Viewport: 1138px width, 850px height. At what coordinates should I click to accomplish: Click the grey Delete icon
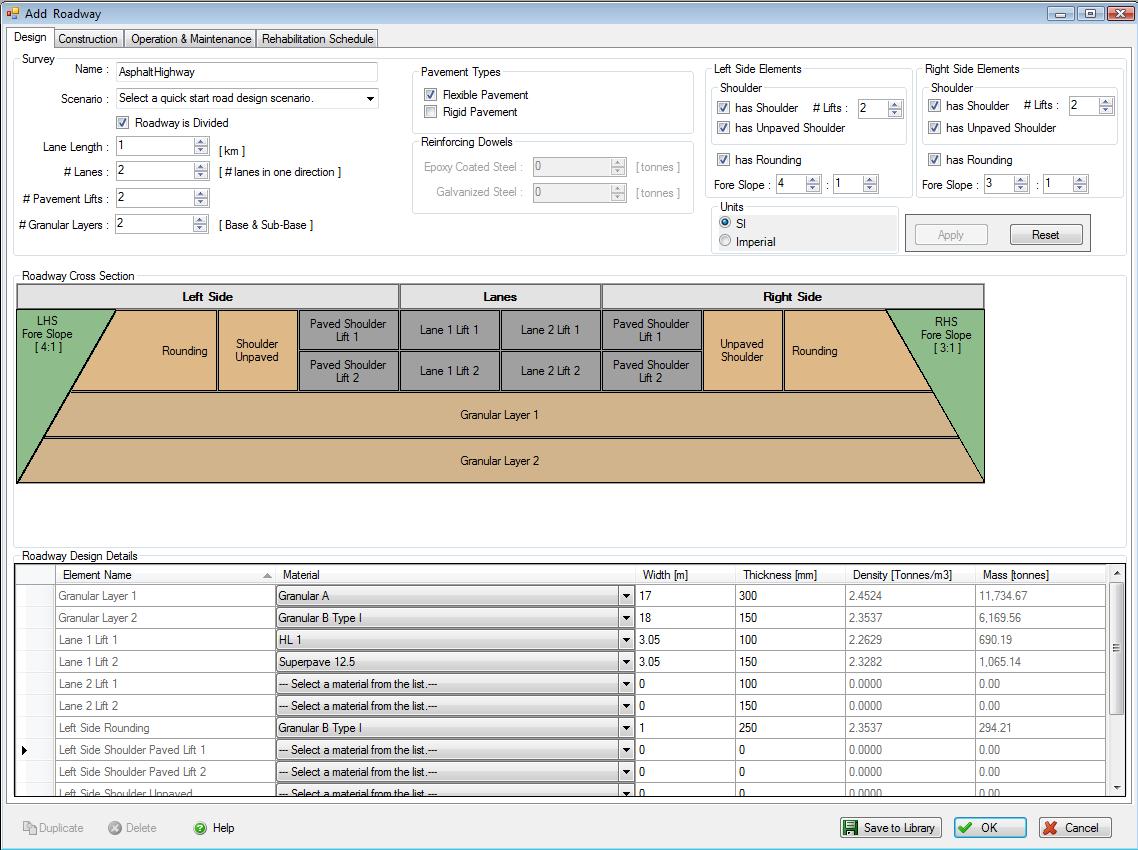pos(115,828)
